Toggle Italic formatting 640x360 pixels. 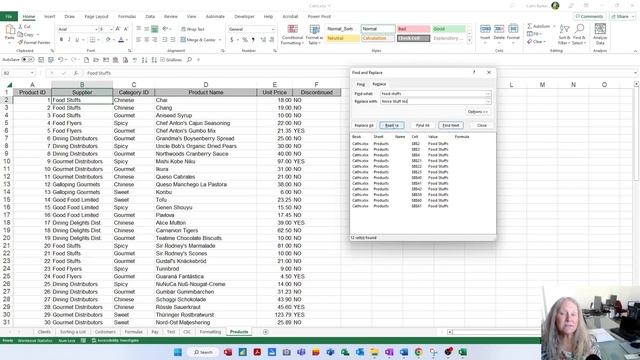69,40
